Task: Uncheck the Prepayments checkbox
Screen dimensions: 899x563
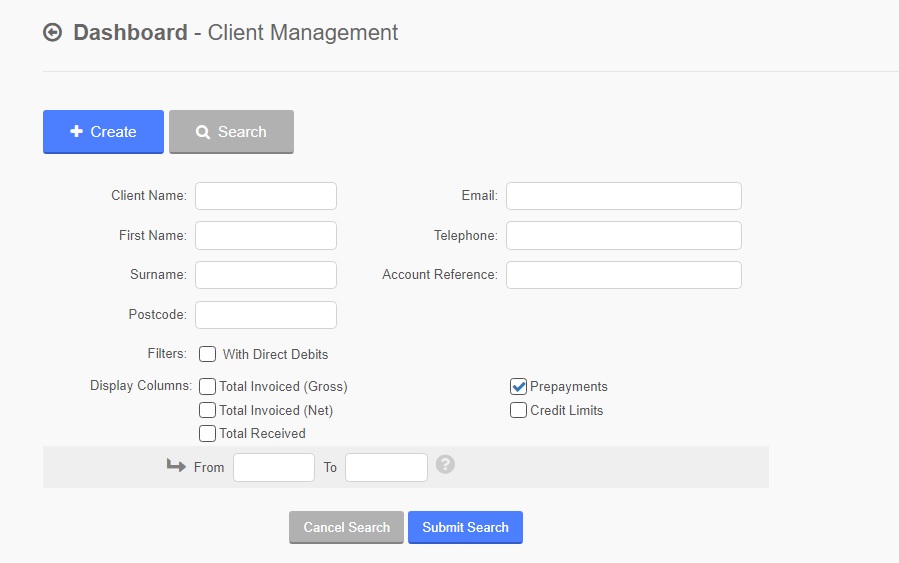Action: [518, 386]
